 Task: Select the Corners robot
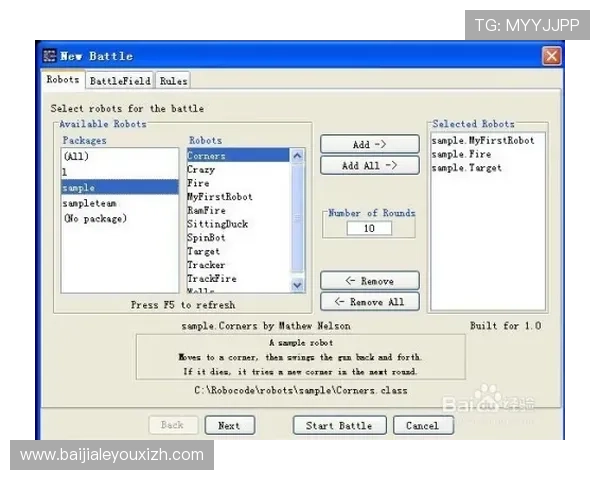click(238, 156)
